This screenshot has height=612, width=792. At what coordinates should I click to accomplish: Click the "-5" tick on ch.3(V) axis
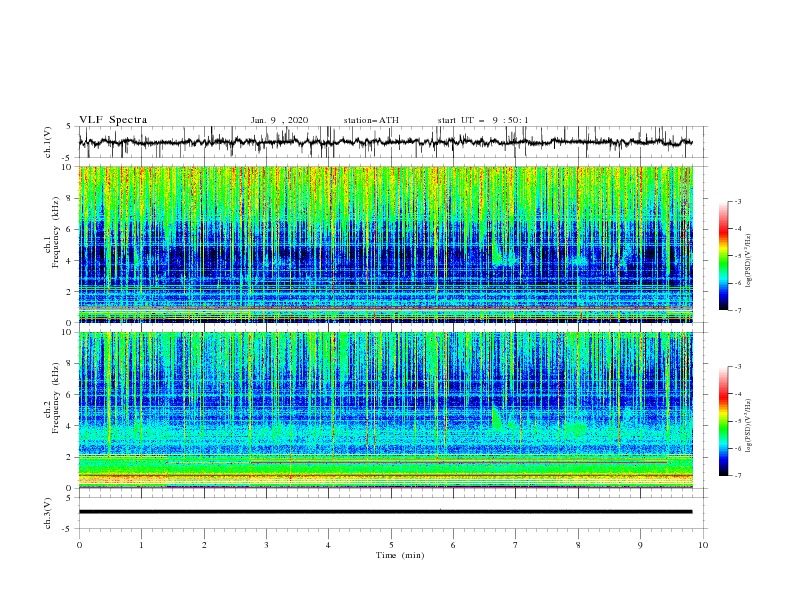(68, 529)
